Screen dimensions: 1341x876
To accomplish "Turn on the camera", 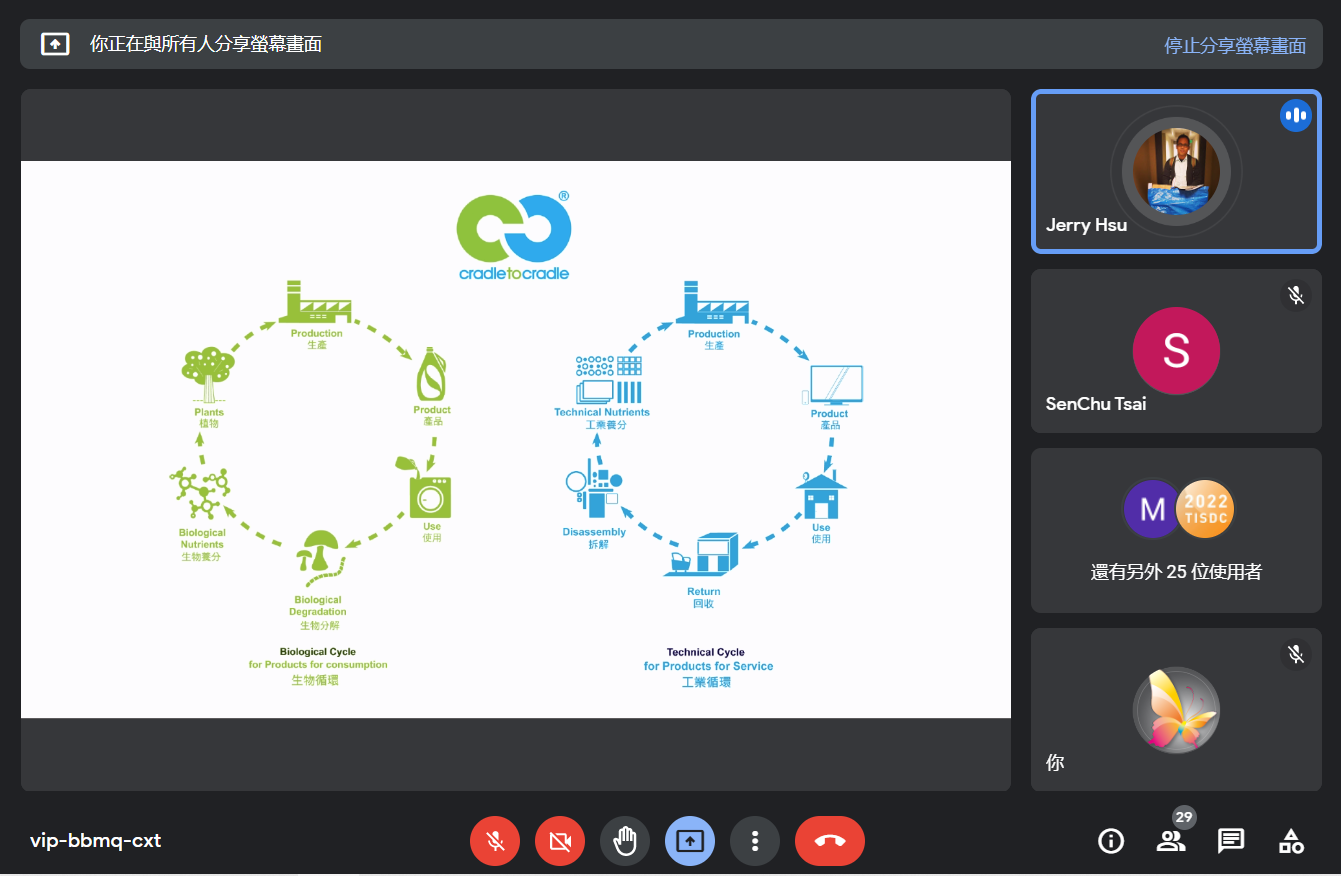I will (560, 841).
